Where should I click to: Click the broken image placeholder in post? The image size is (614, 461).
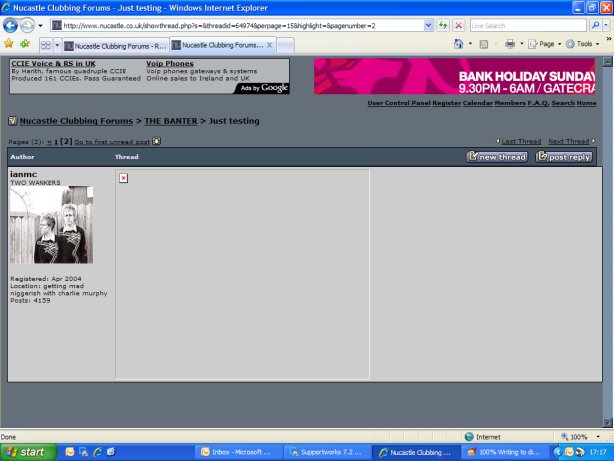123,178
